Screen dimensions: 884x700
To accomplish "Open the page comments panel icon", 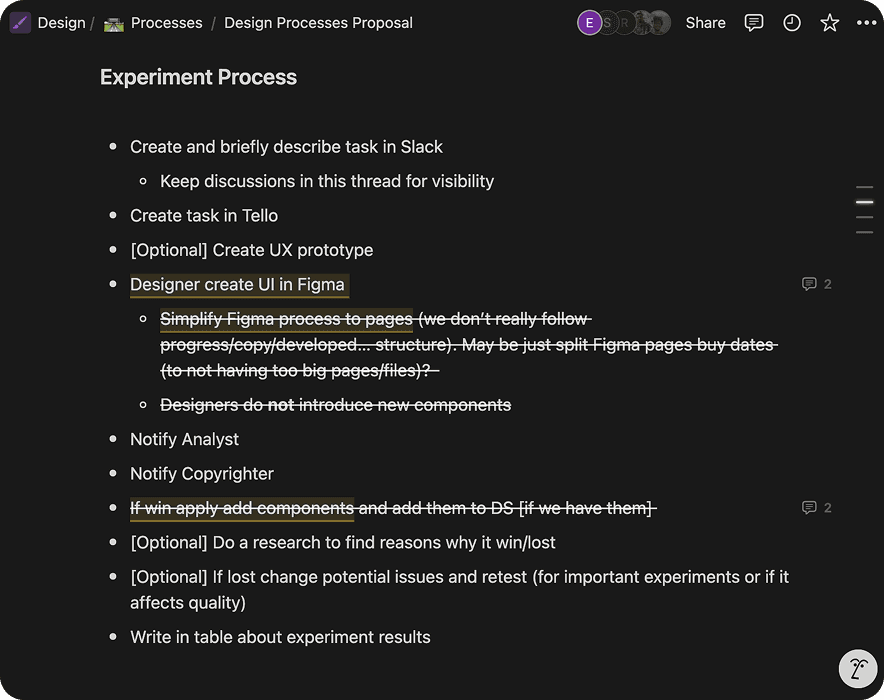I will (x=754, y=23).
